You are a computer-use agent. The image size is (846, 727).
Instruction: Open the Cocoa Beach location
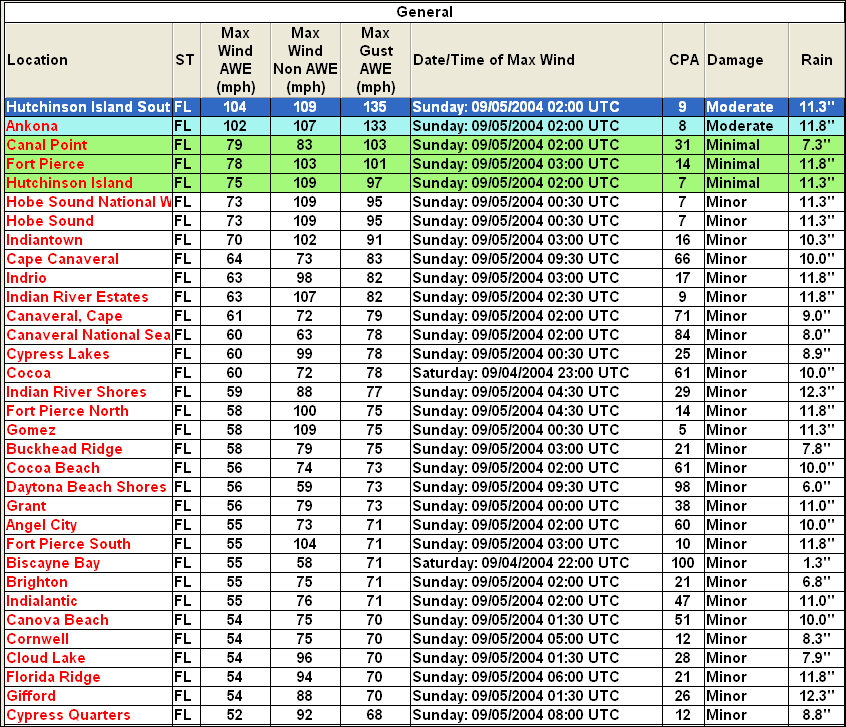[53, 468]
